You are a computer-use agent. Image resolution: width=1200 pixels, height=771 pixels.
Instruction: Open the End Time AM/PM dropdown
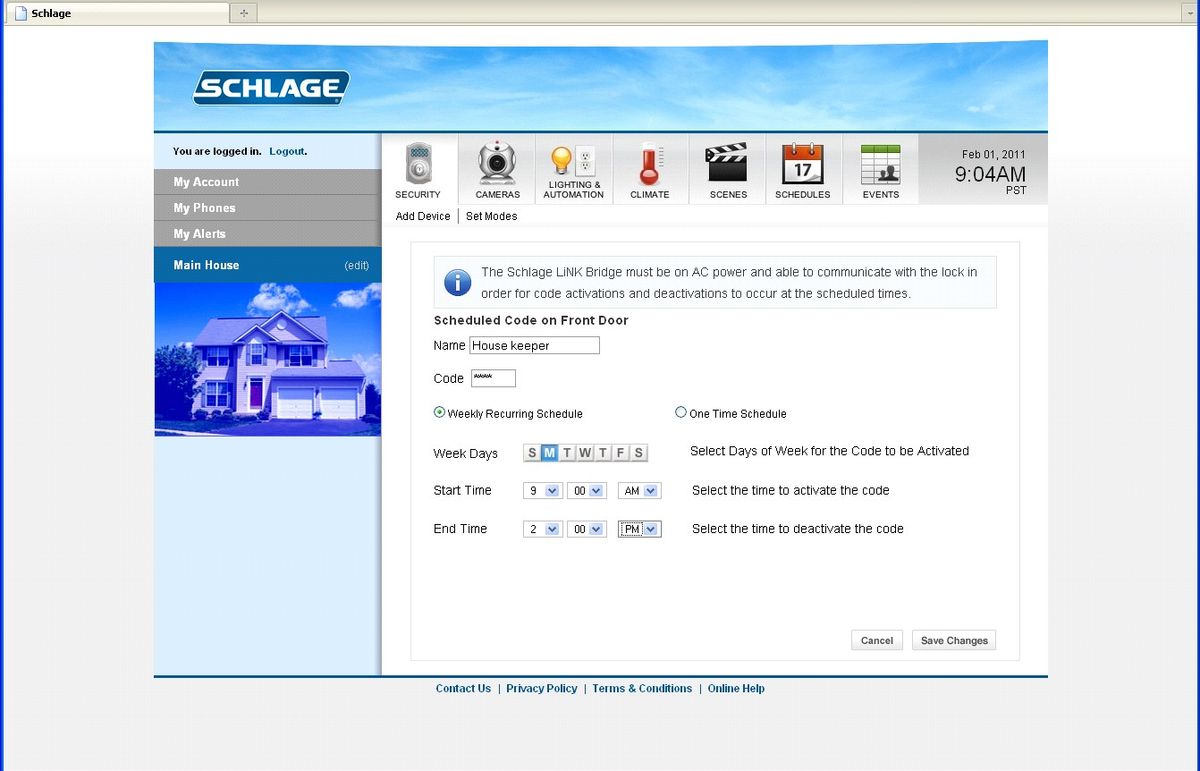coord(640,529)
